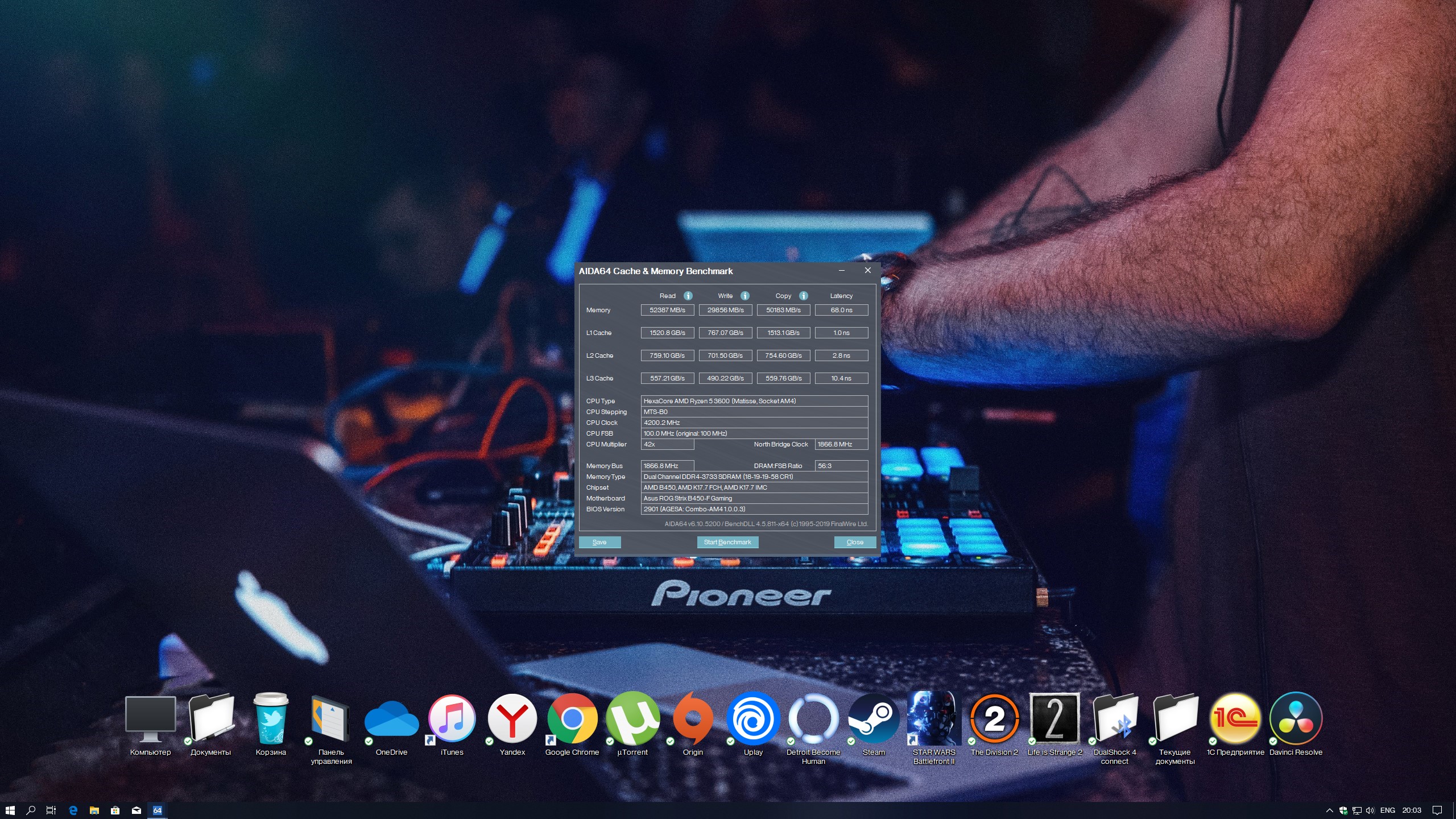Click the Copy info icon
Screen dimensions: 1456x819
point(804,296)
